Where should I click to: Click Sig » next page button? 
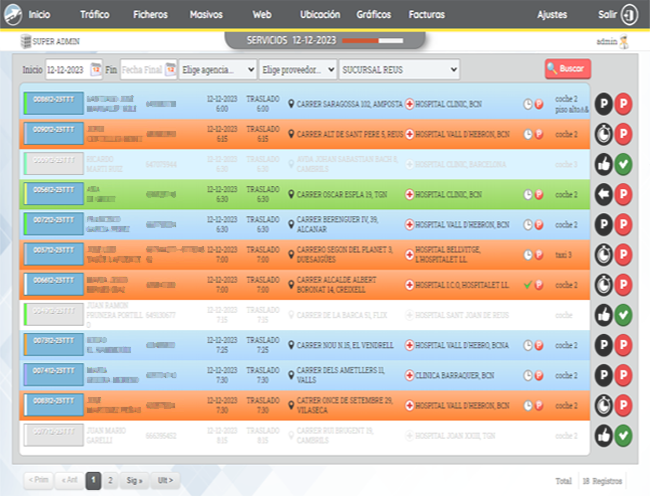tap(134, 480)
